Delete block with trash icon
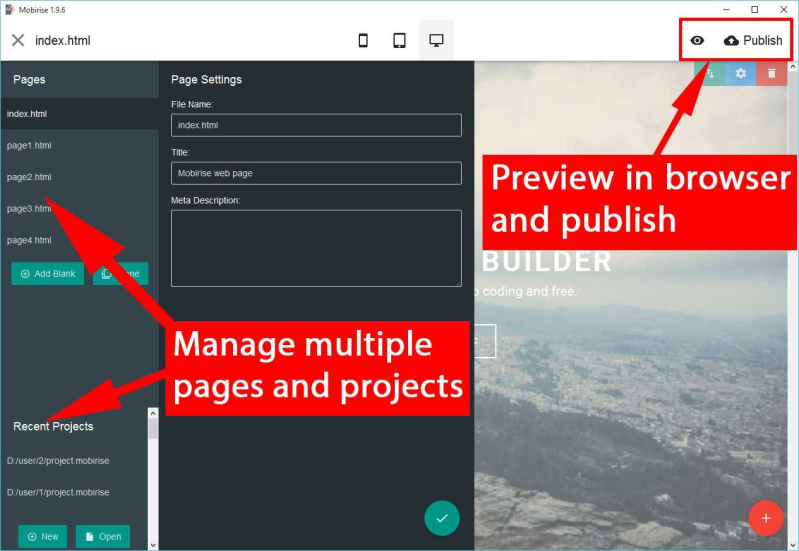The width and height of the screenshot is (799, 551). pos(771,73)
